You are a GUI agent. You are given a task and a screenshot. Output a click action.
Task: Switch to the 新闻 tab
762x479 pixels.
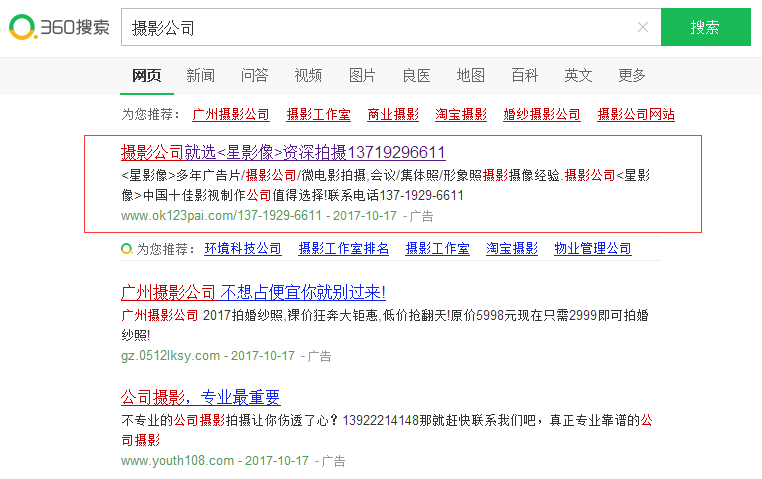pyautogui.click(x=200, y=75)
